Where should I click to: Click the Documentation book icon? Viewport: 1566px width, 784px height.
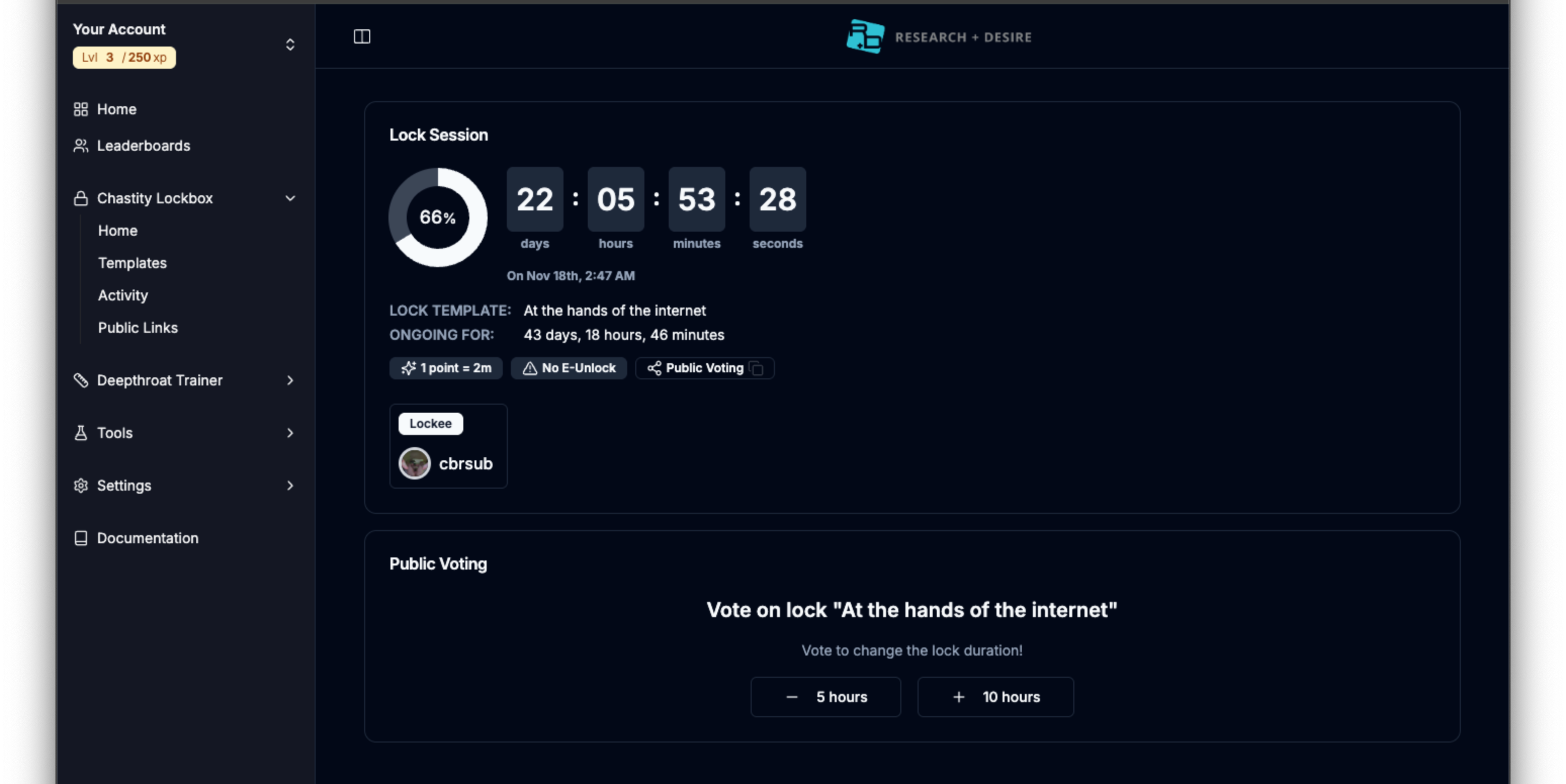[81, 538]
